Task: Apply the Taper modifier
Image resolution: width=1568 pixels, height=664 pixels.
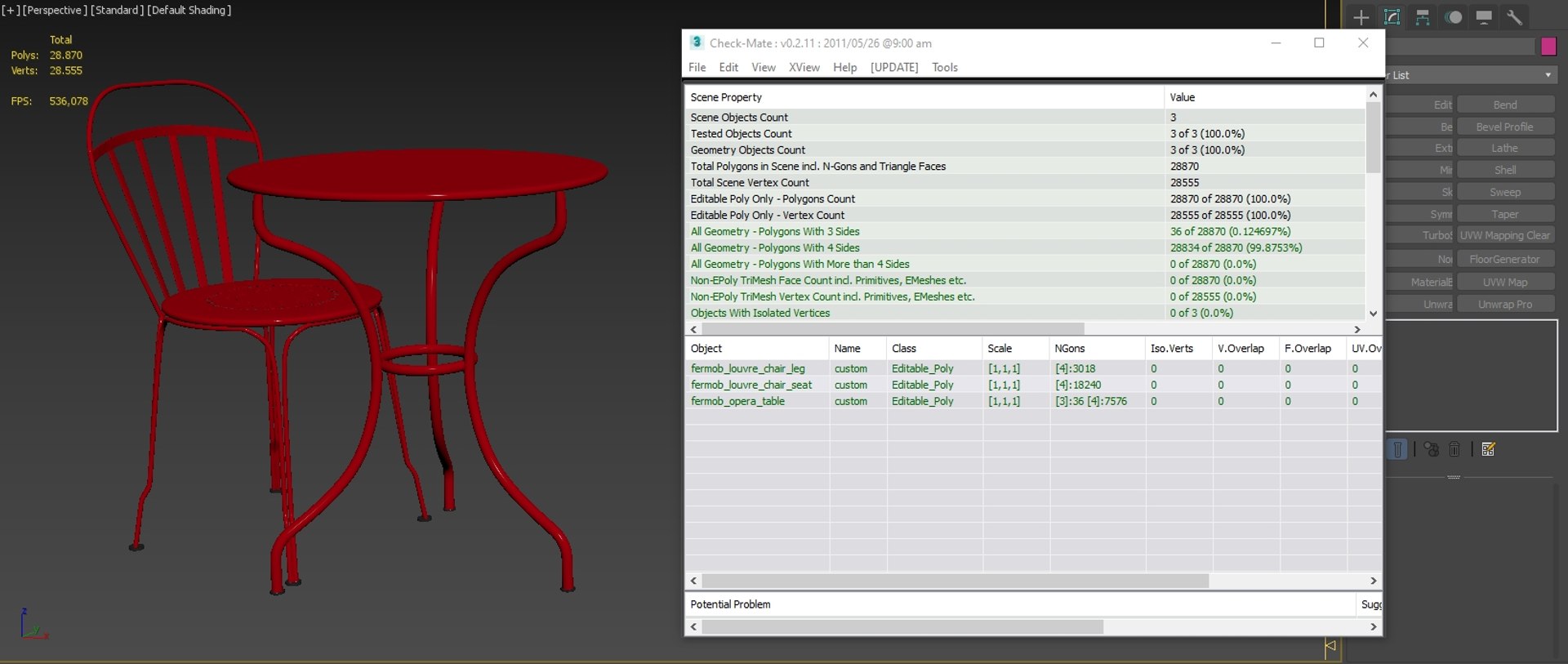Action: coord(1505,214)
